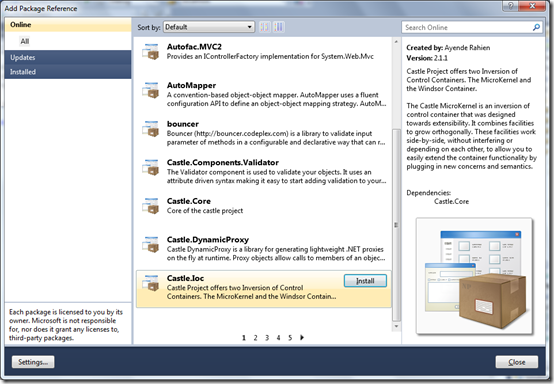The height and width of the screenshot is (384, 554).
Task: Select the Autofac.MVC2 package title
Action: tap(194, 47)
